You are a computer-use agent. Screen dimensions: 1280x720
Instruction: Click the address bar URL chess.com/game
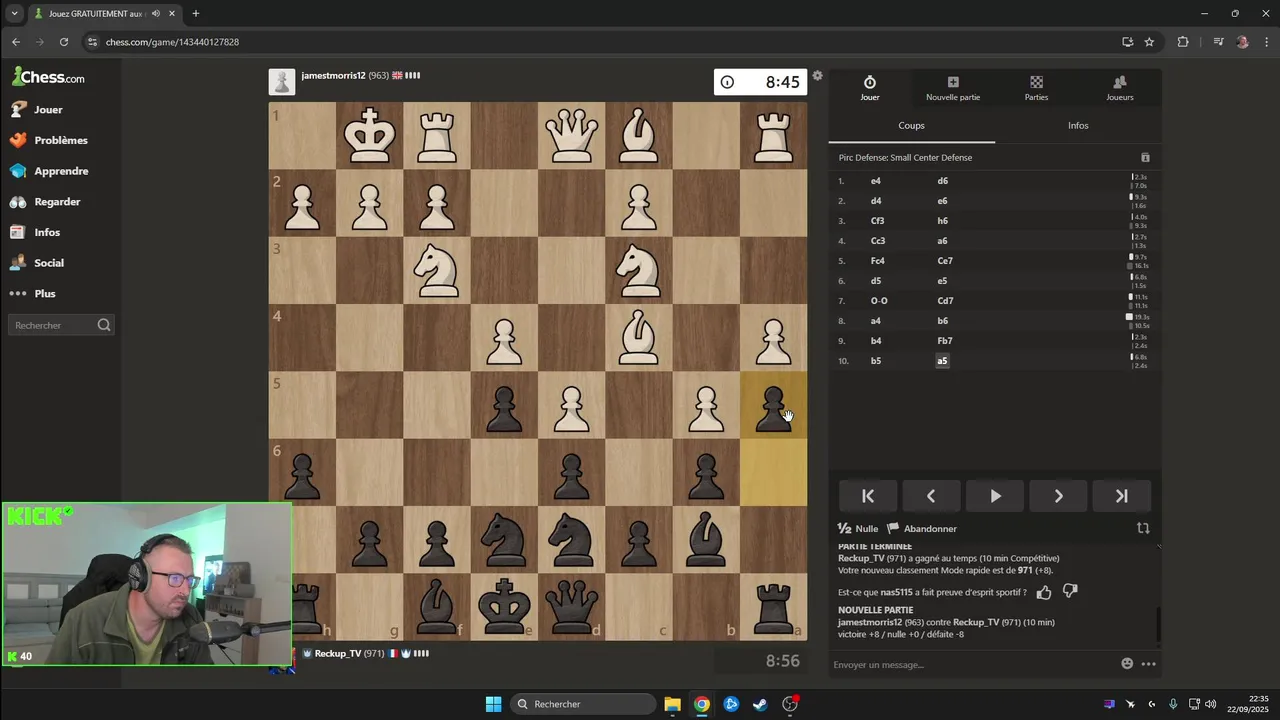pos(172,42)
